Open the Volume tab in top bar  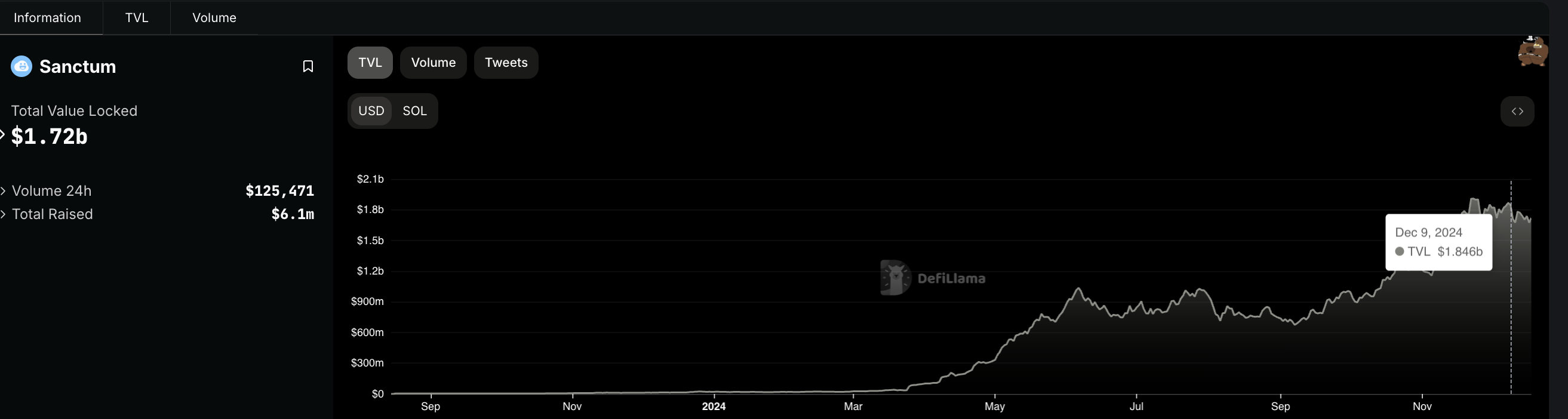214,18
